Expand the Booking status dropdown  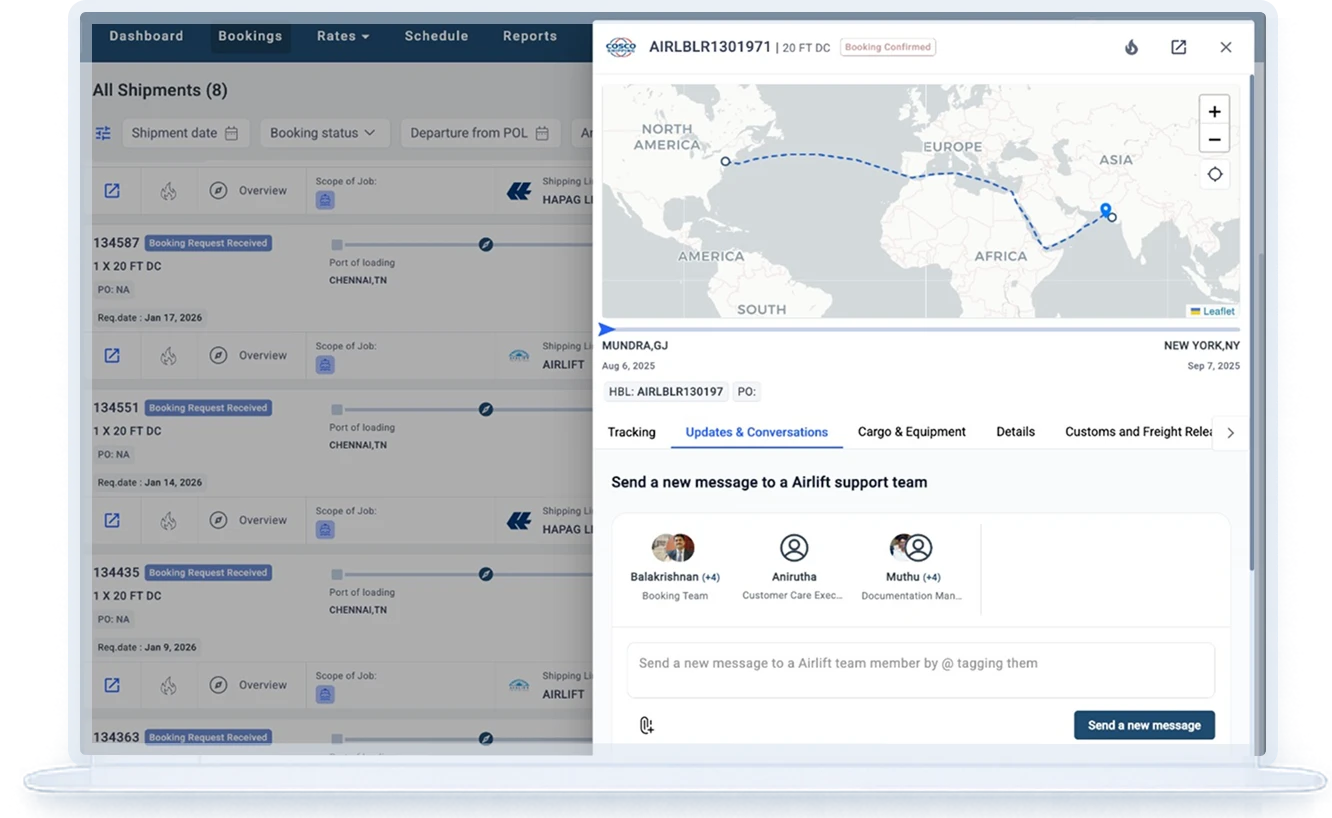click(323, 133)
